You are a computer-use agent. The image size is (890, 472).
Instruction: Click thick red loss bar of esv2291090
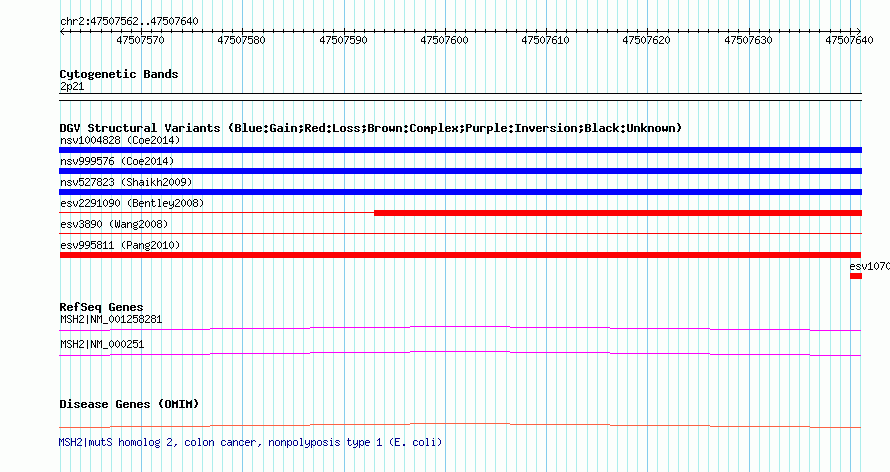(x=618, y=213)
